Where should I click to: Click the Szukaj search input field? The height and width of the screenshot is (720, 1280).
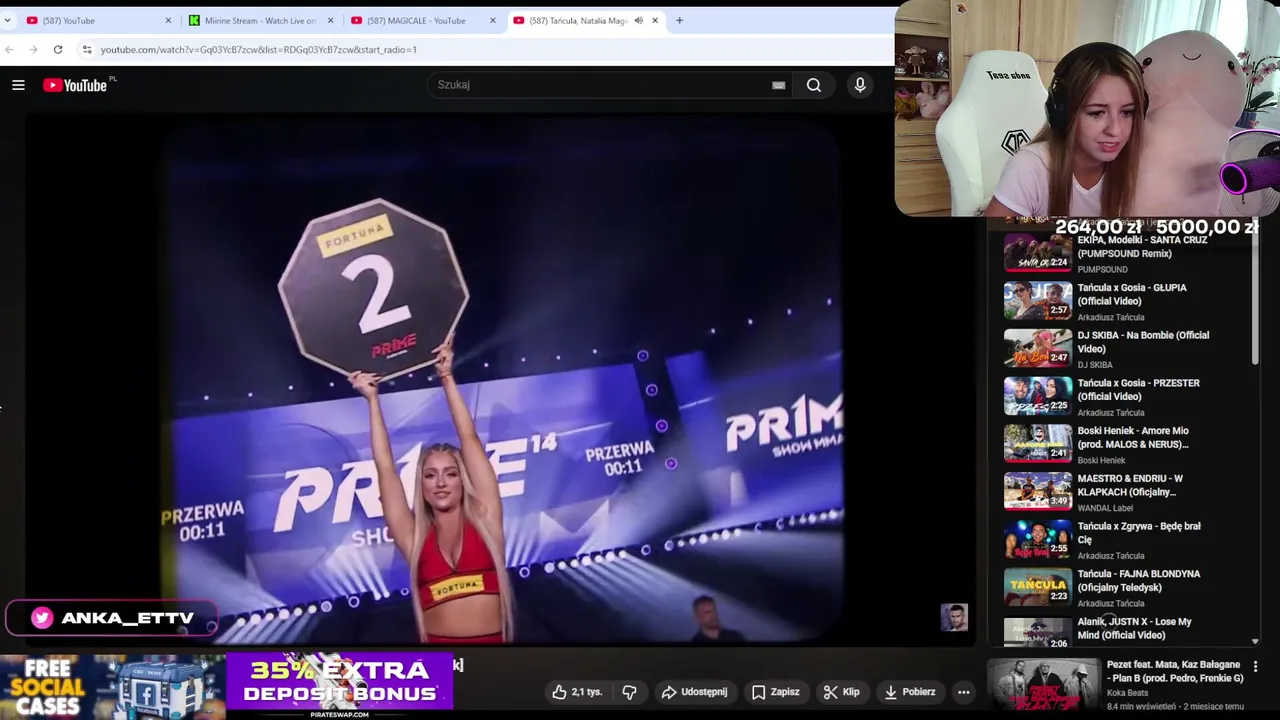[x=600, y=85]
